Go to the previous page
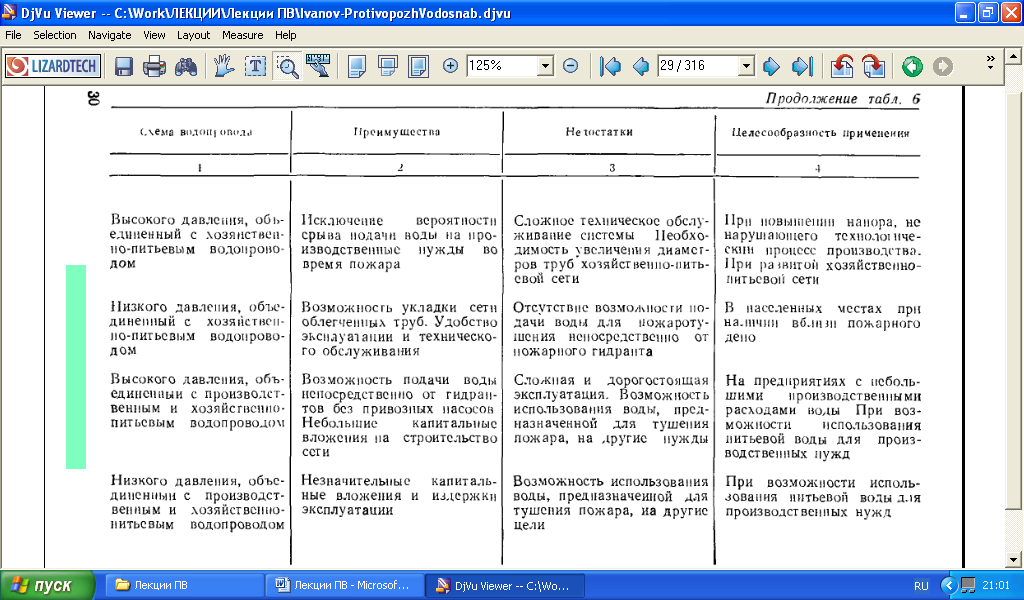This screenshot has height=600, width=1024. (641, 66)
